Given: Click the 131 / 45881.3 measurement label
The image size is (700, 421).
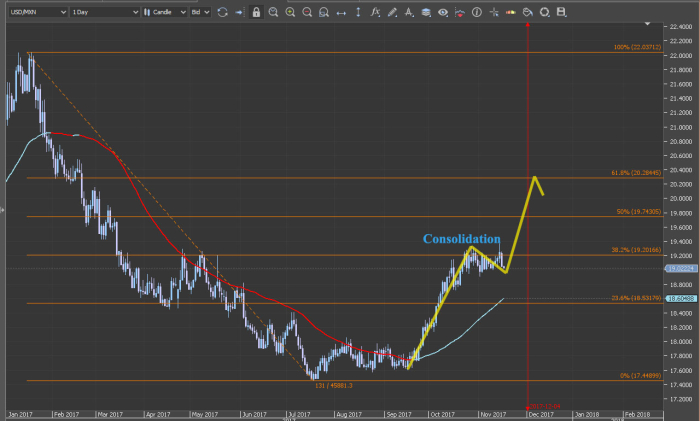Looking at the screenshot, I should pos(333,385).
